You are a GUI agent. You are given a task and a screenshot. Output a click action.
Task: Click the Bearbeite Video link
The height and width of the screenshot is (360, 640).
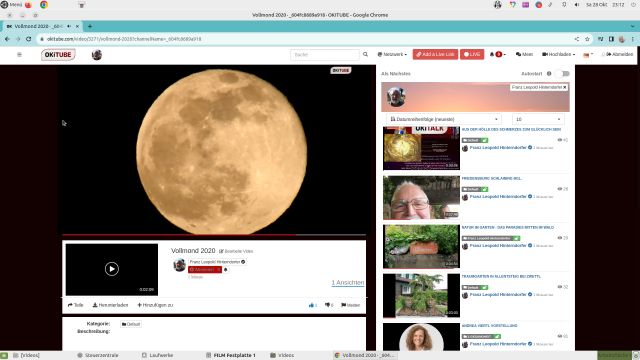click(x=236, y=251)
